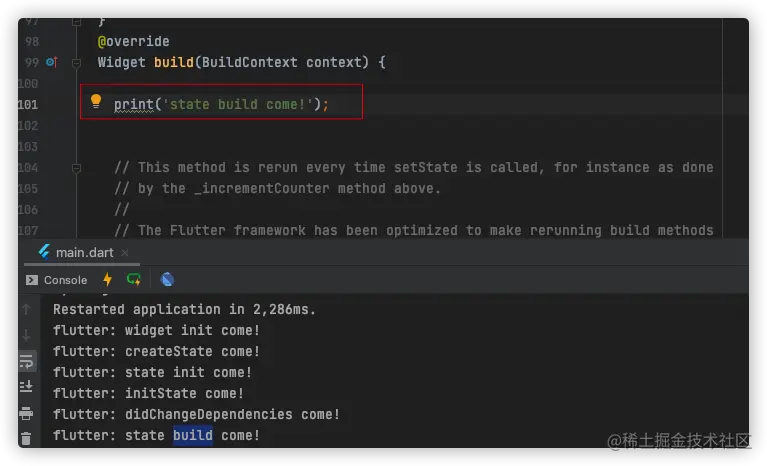Screen dimensions: 767x466
Task: Collapse the comment block at line 104
Action: point(76,168)
